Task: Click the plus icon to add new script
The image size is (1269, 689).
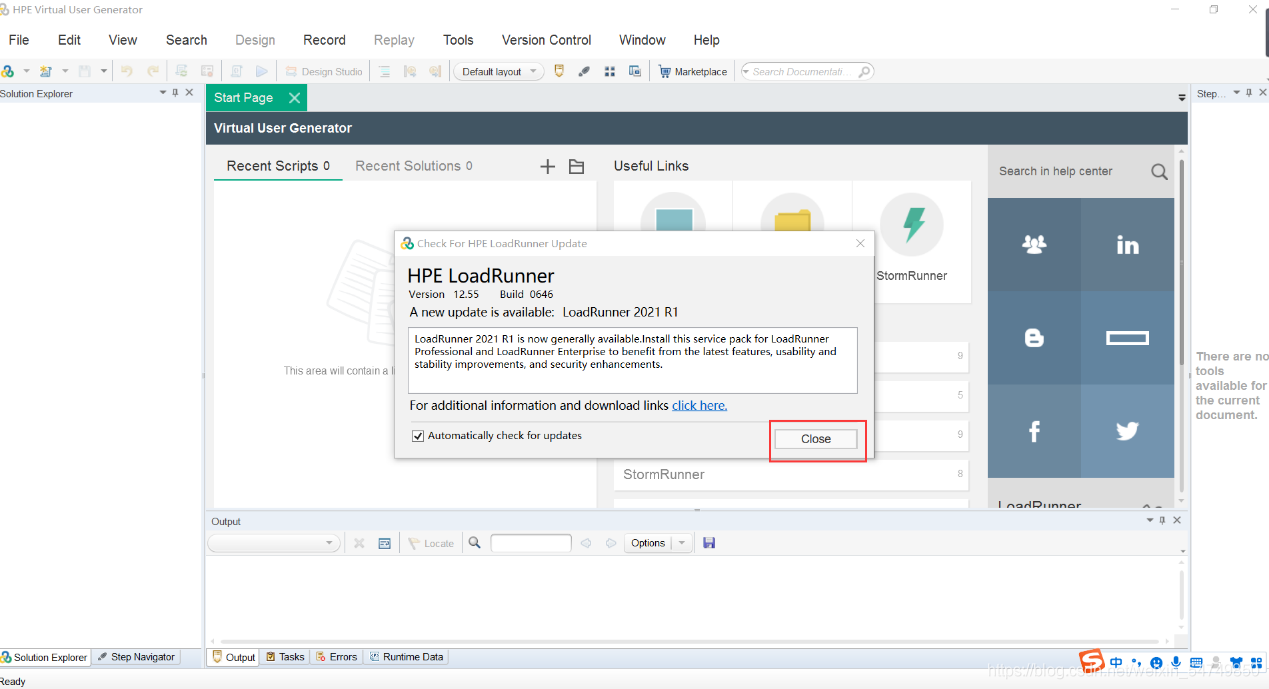Action: 547,167
